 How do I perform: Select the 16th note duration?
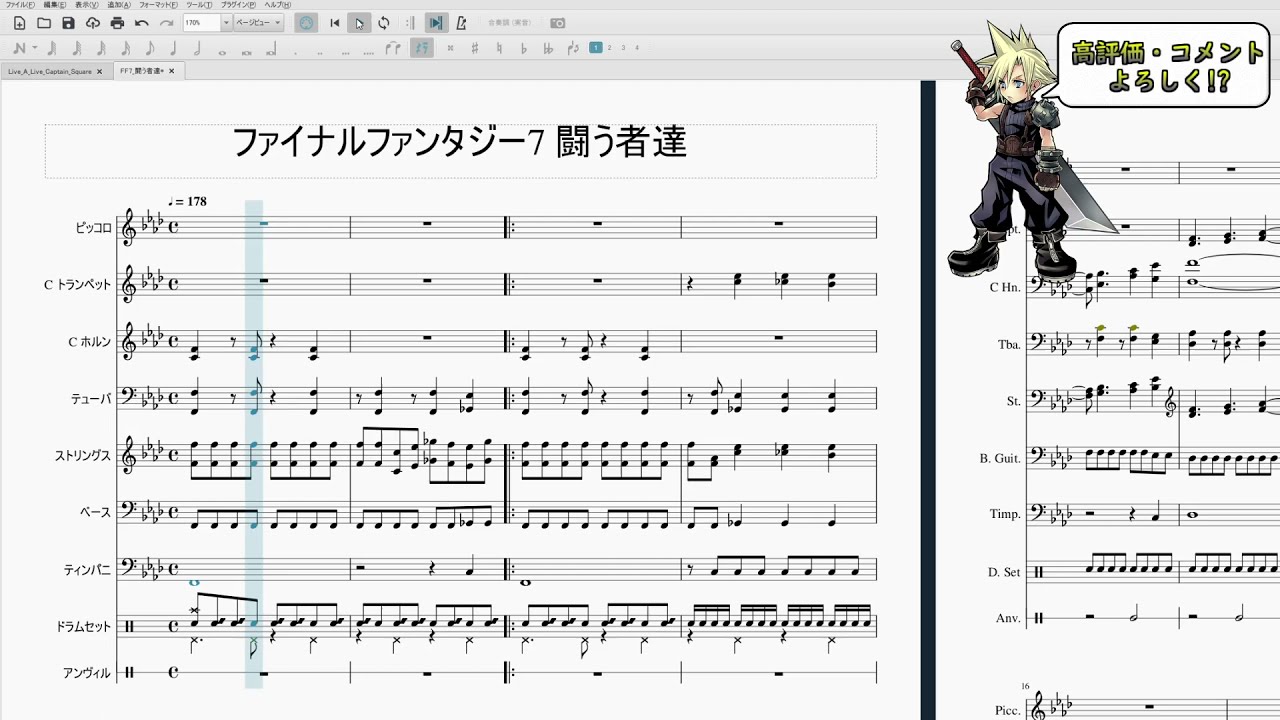pos(125,48)
